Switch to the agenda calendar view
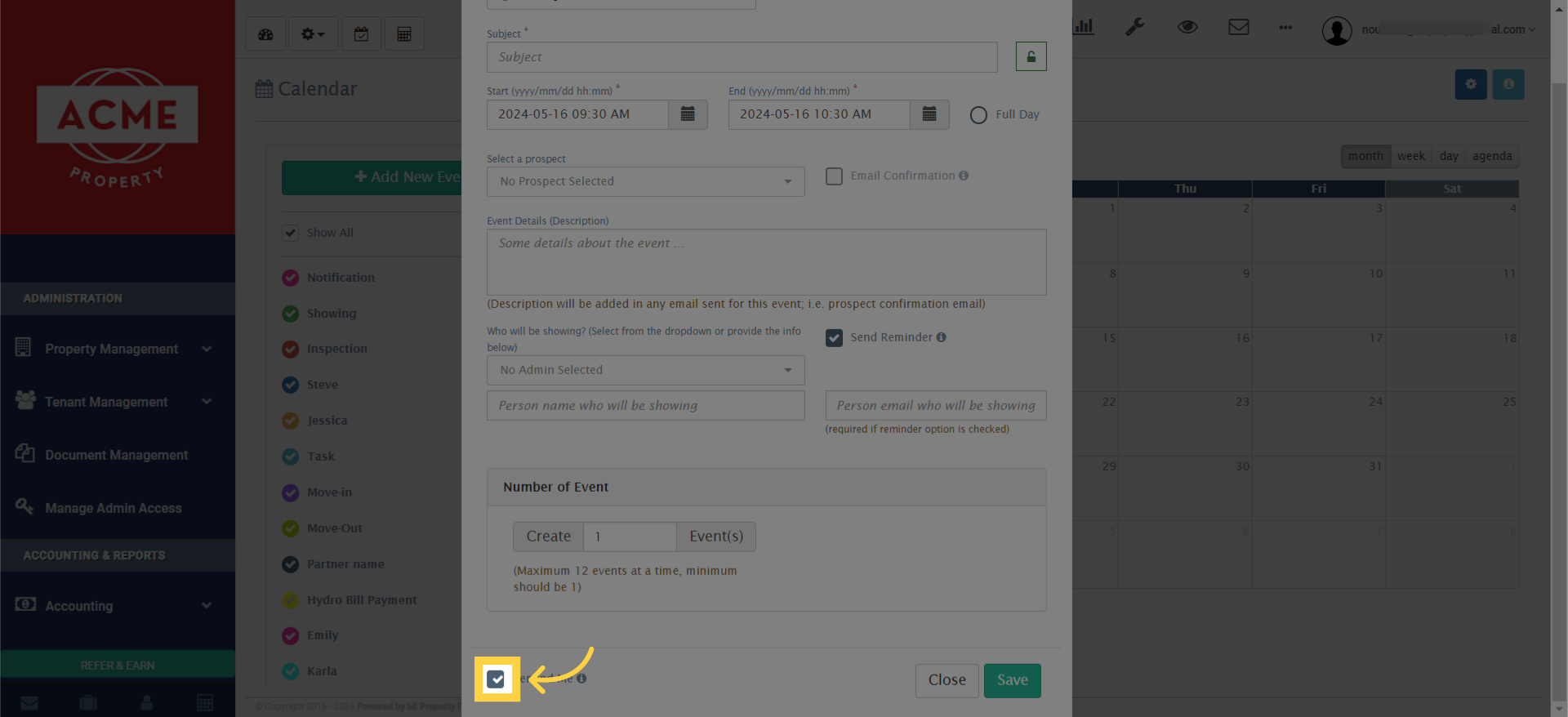This screenshot has width=1568, height=717. pyautogui.click(x=1492, y=156)
